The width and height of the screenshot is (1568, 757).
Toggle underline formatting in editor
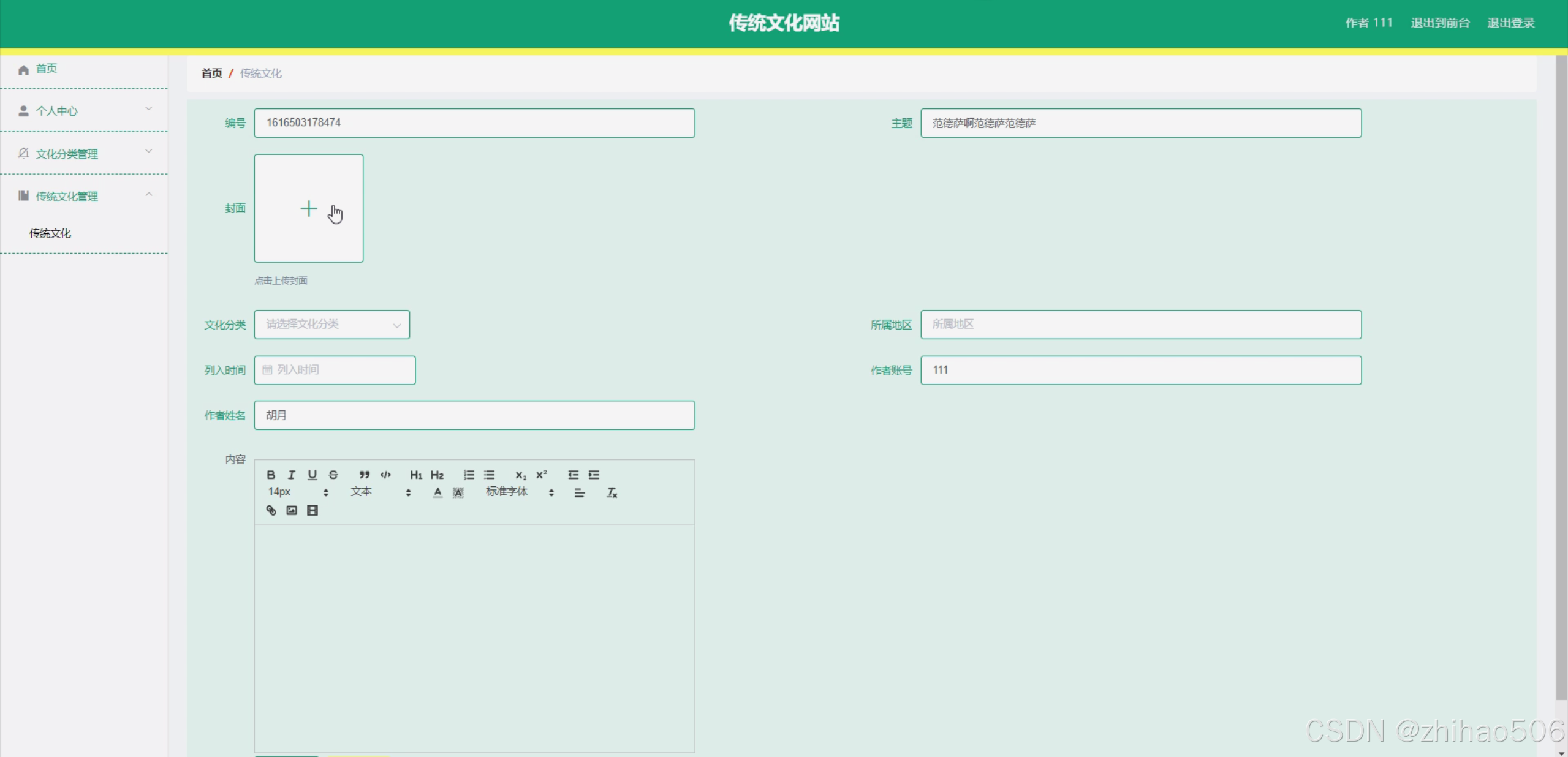[312, 475]
